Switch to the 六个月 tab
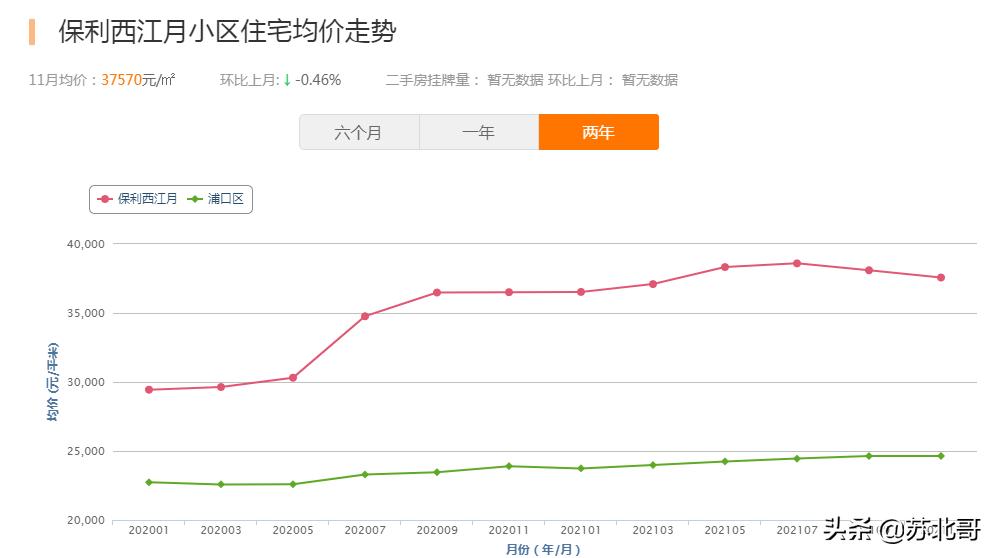Viewport: 997px width, 558px height. pos(359,132)
